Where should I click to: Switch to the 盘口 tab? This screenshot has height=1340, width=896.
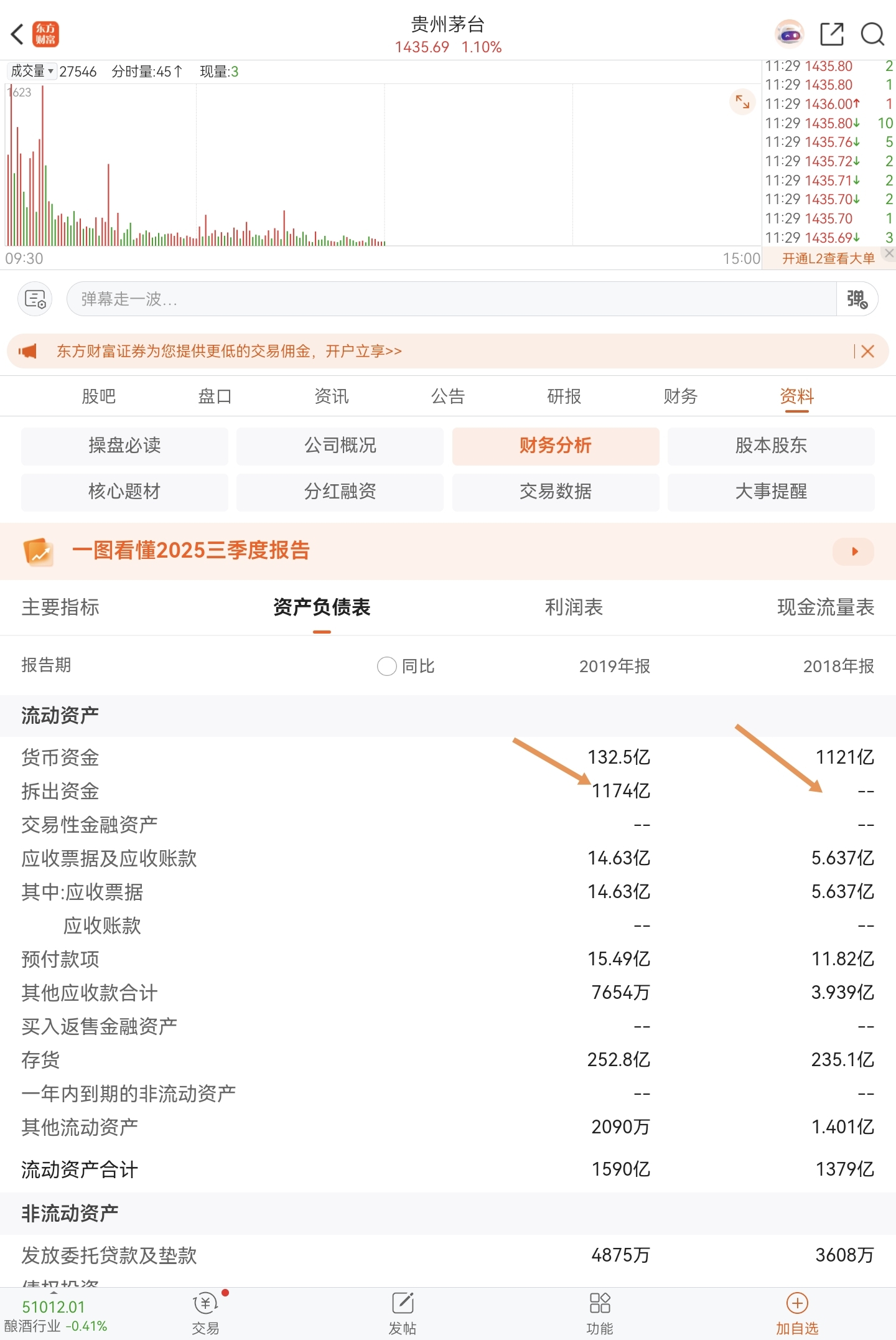(215, 396)
